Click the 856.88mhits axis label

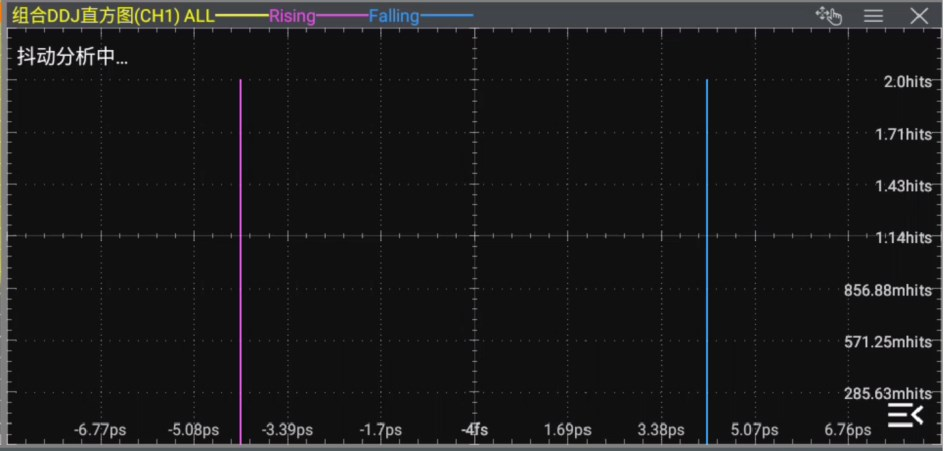click(x=888, y=290)
